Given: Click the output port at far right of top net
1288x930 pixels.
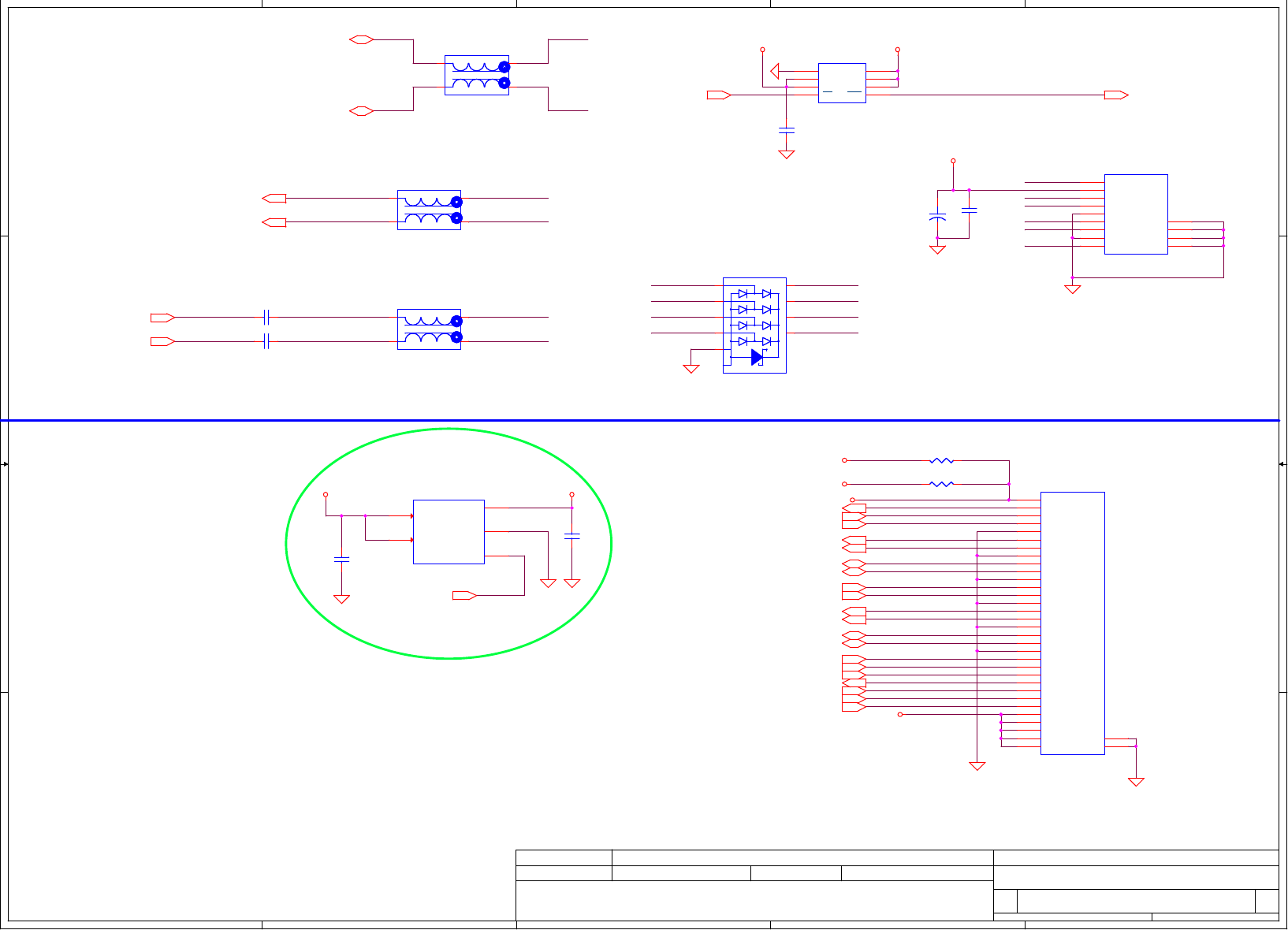Looking at the screenshot, I should coord(1116,95).
